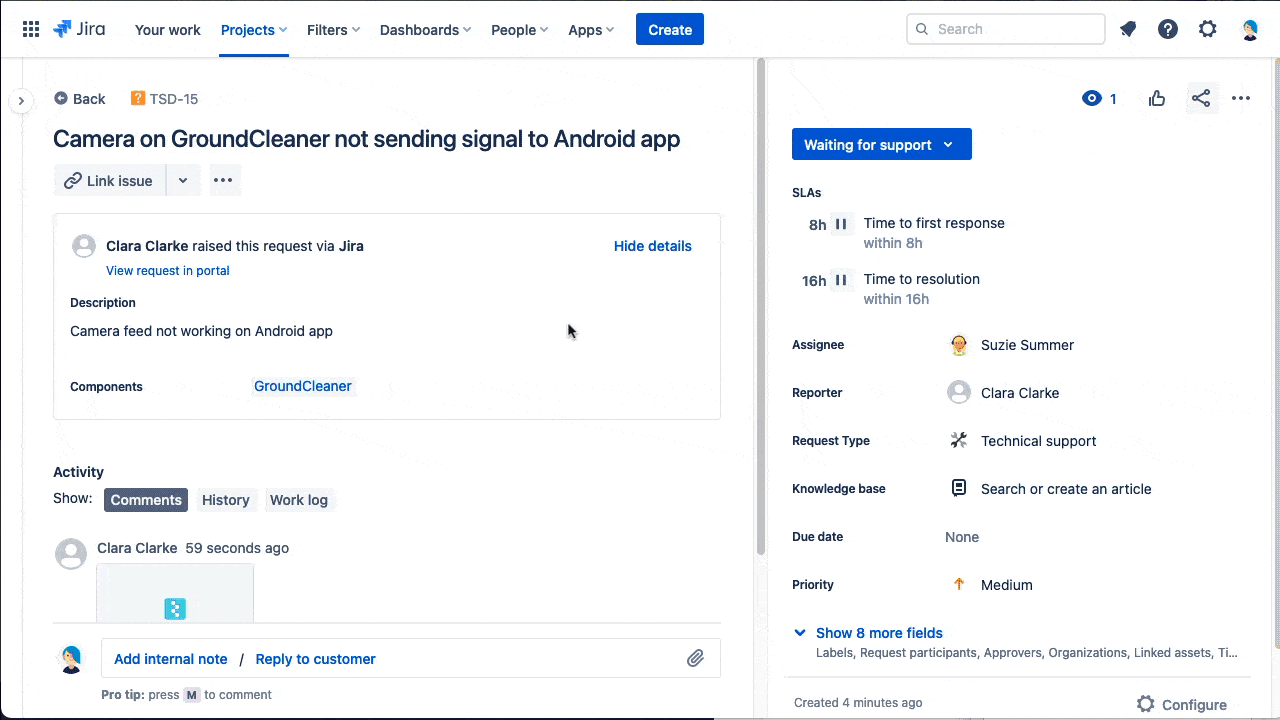Click the thumbs up vote icon
Viewport: 1280px width, 720px height.
point(1157,98)
